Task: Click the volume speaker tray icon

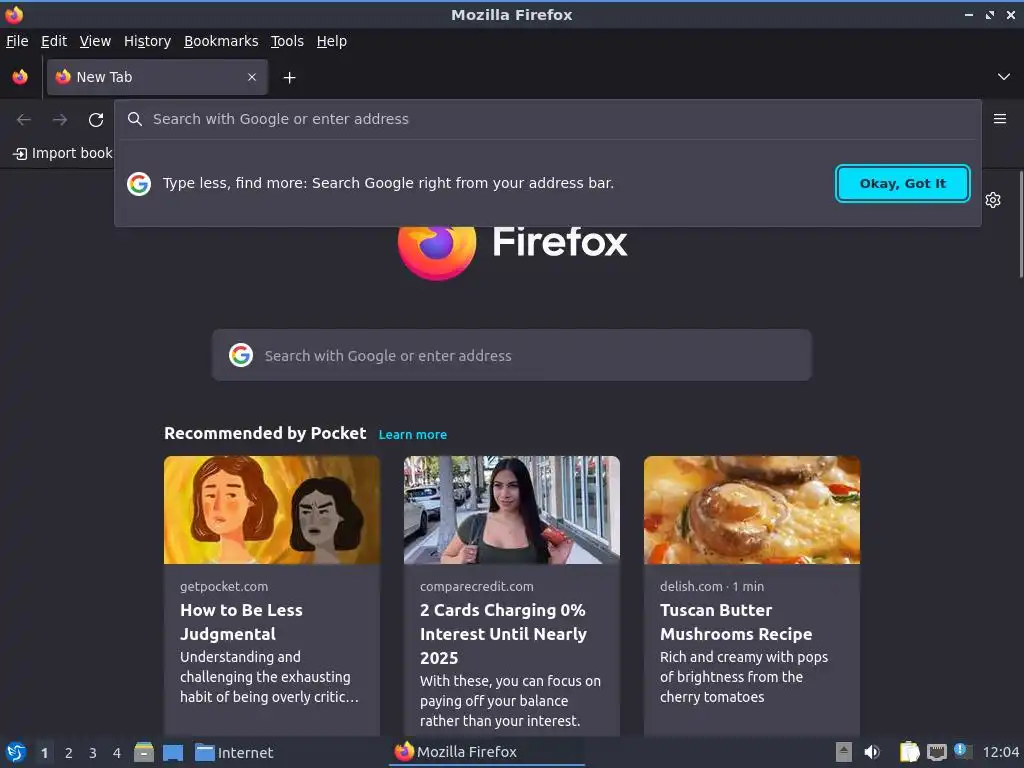Action: 872,752
